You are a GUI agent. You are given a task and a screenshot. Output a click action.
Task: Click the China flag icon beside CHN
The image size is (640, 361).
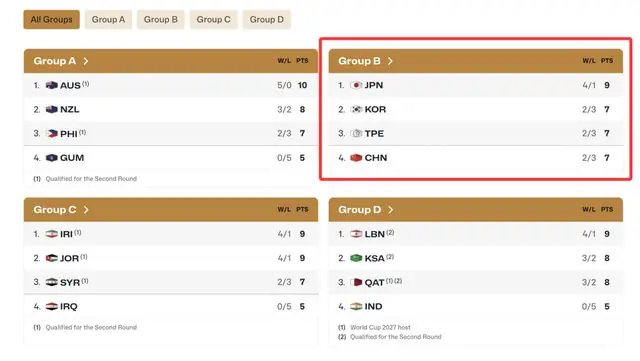point(356,158)
